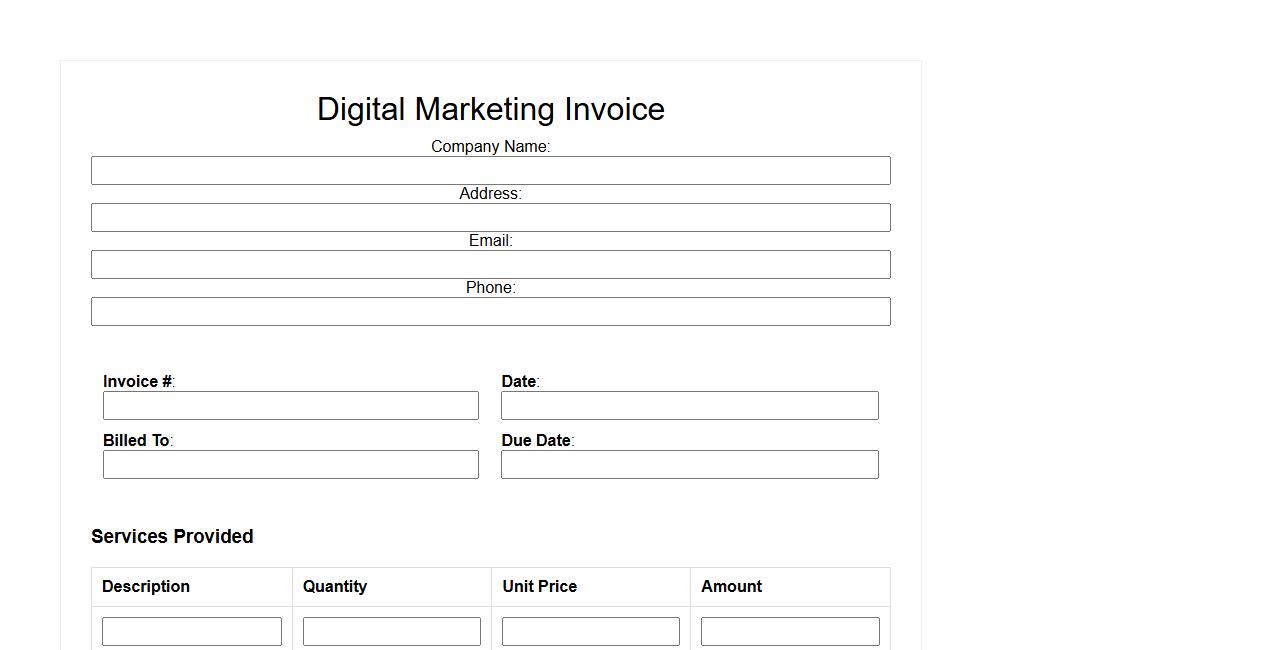Click the Company Name label text
Screen dimensions: 1278x650
coord(490,147)
